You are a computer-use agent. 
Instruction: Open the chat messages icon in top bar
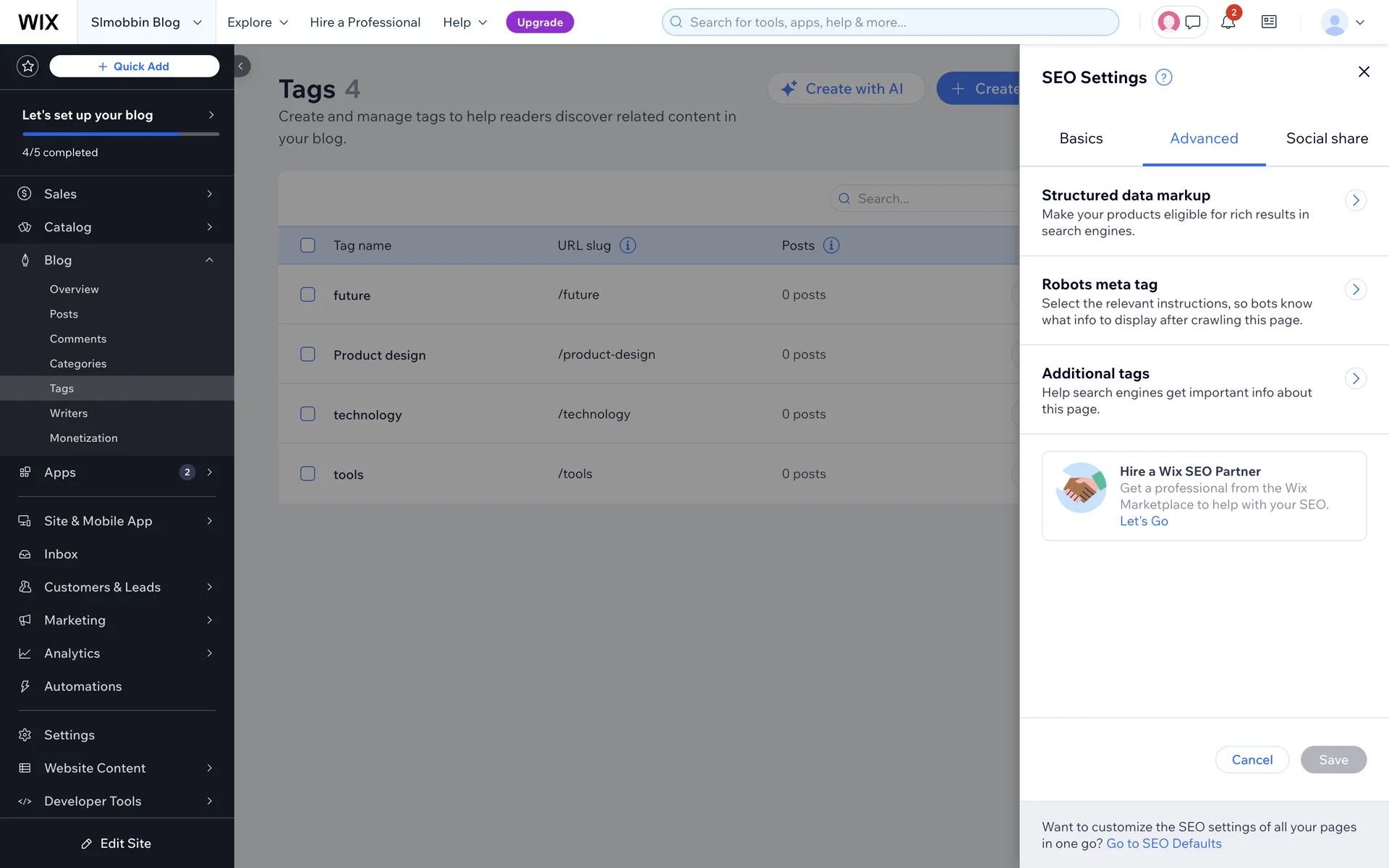pos(1192,22)
